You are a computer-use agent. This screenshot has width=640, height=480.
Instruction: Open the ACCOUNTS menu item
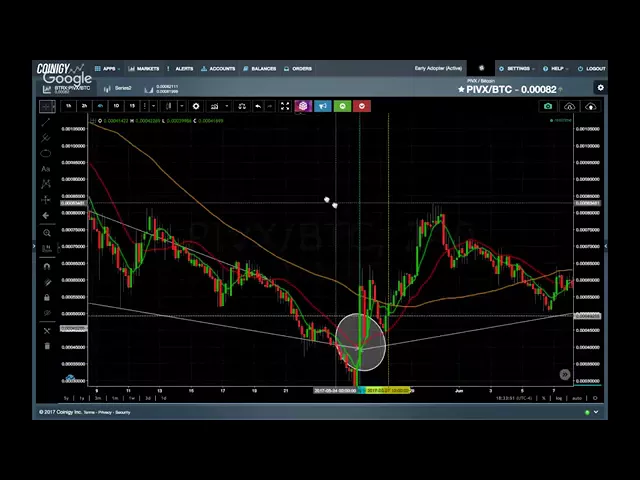[x=218, y=69]
